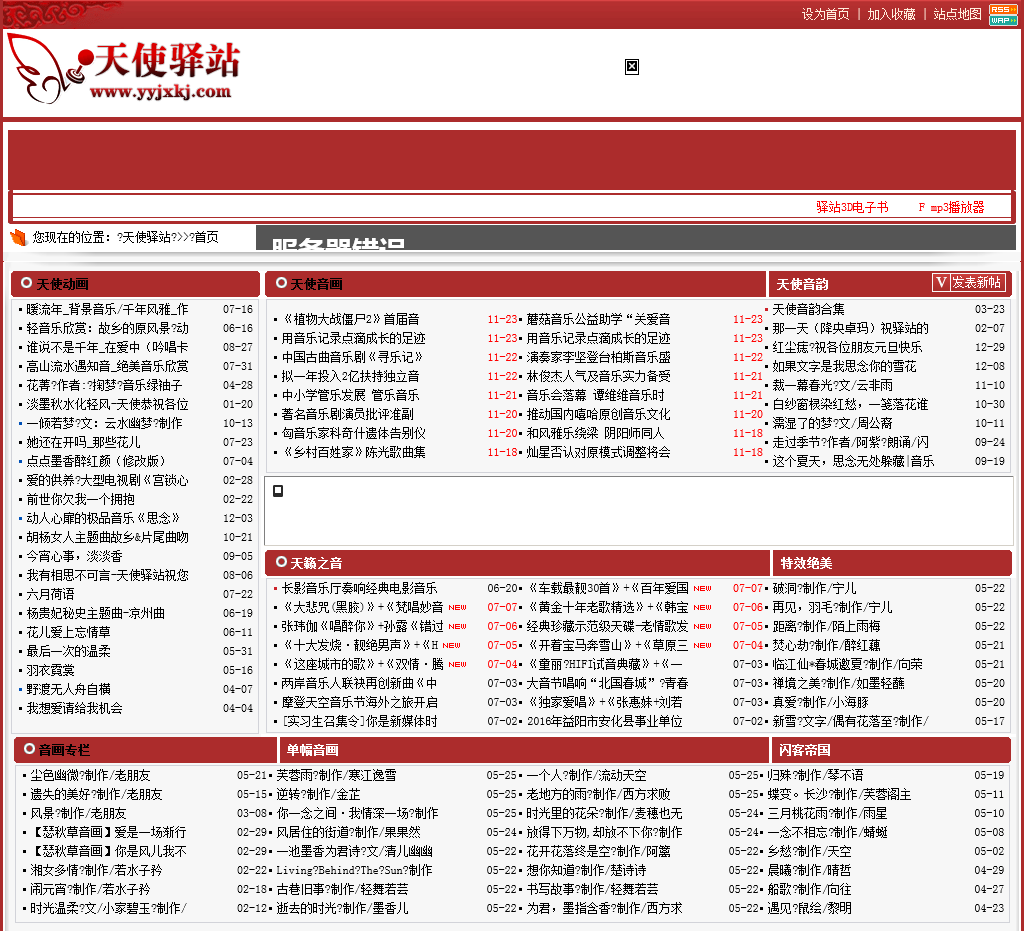The height and width of the screenshot is (931, 1024).
Task: Open 遇见?鼠绘/黎明 entry
Action: click(x=810, y=907)
